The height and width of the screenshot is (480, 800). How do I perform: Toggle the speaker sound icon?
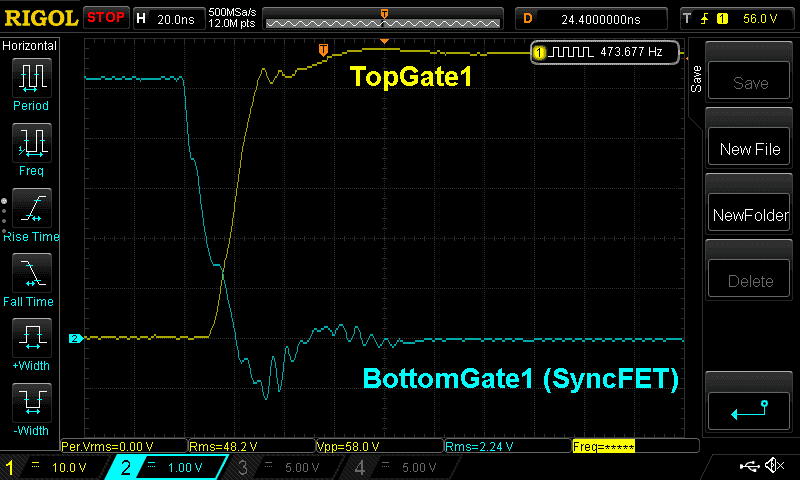point(773,466)
